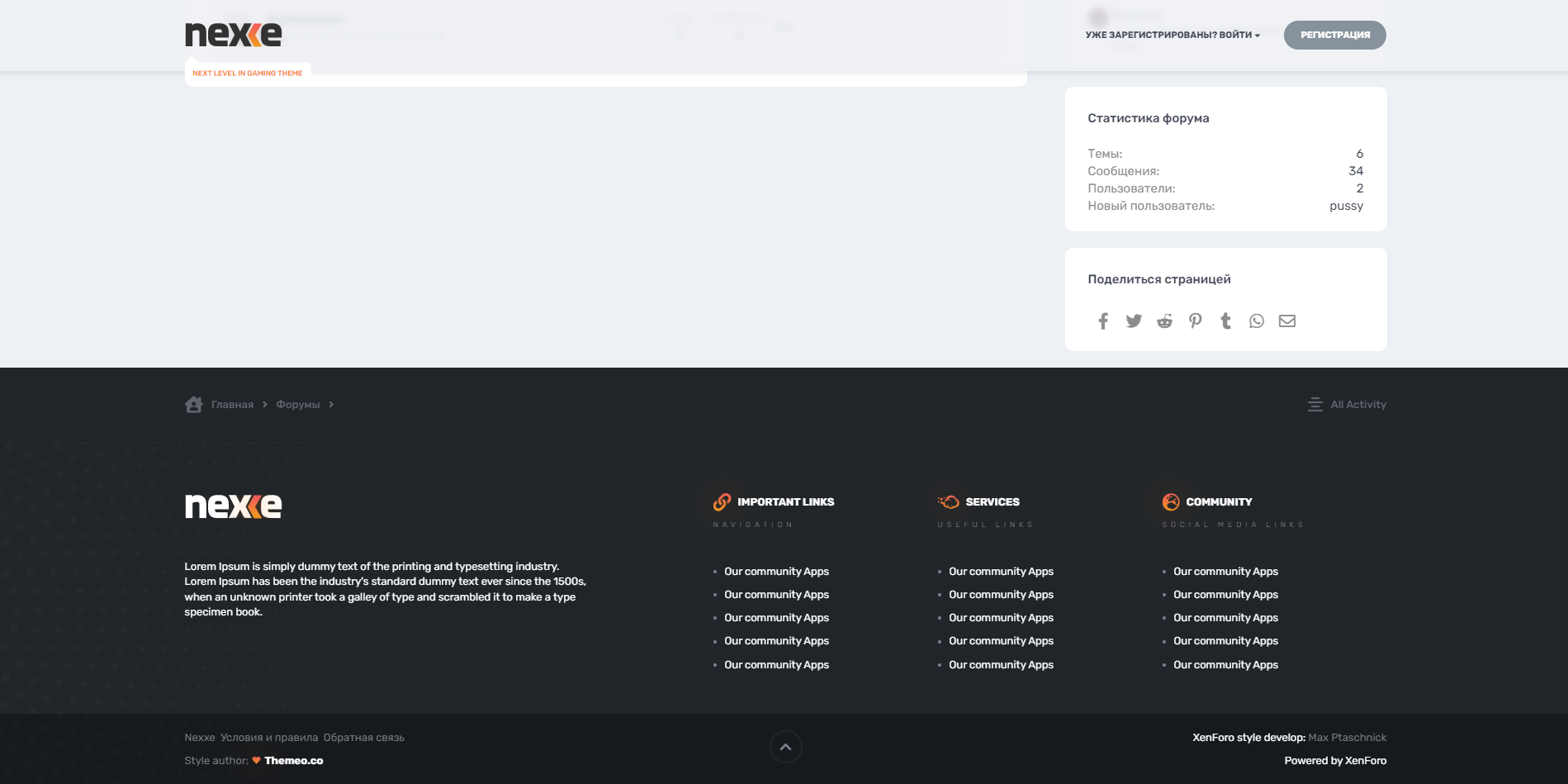Share page via WhatsApp icon
The width and height of the screenshot is (1568, 784).
click(x=1257, y=321)
